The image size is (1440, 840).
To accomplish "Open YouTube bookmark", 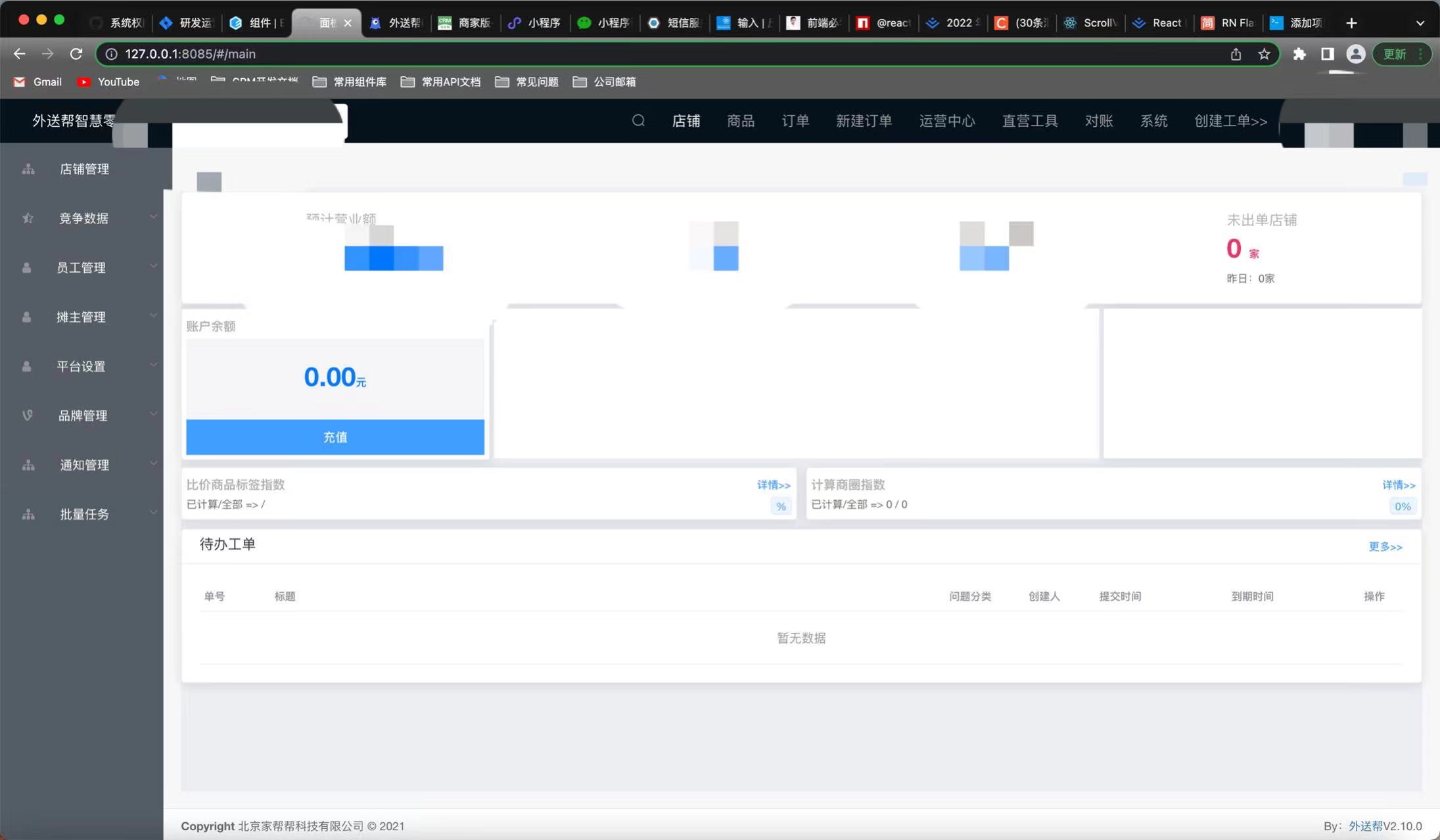I will tap(108, 82).
